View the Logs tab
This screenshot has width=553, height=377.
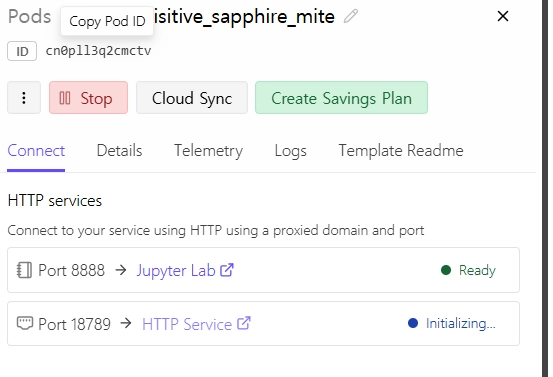[x=291, y=151]
